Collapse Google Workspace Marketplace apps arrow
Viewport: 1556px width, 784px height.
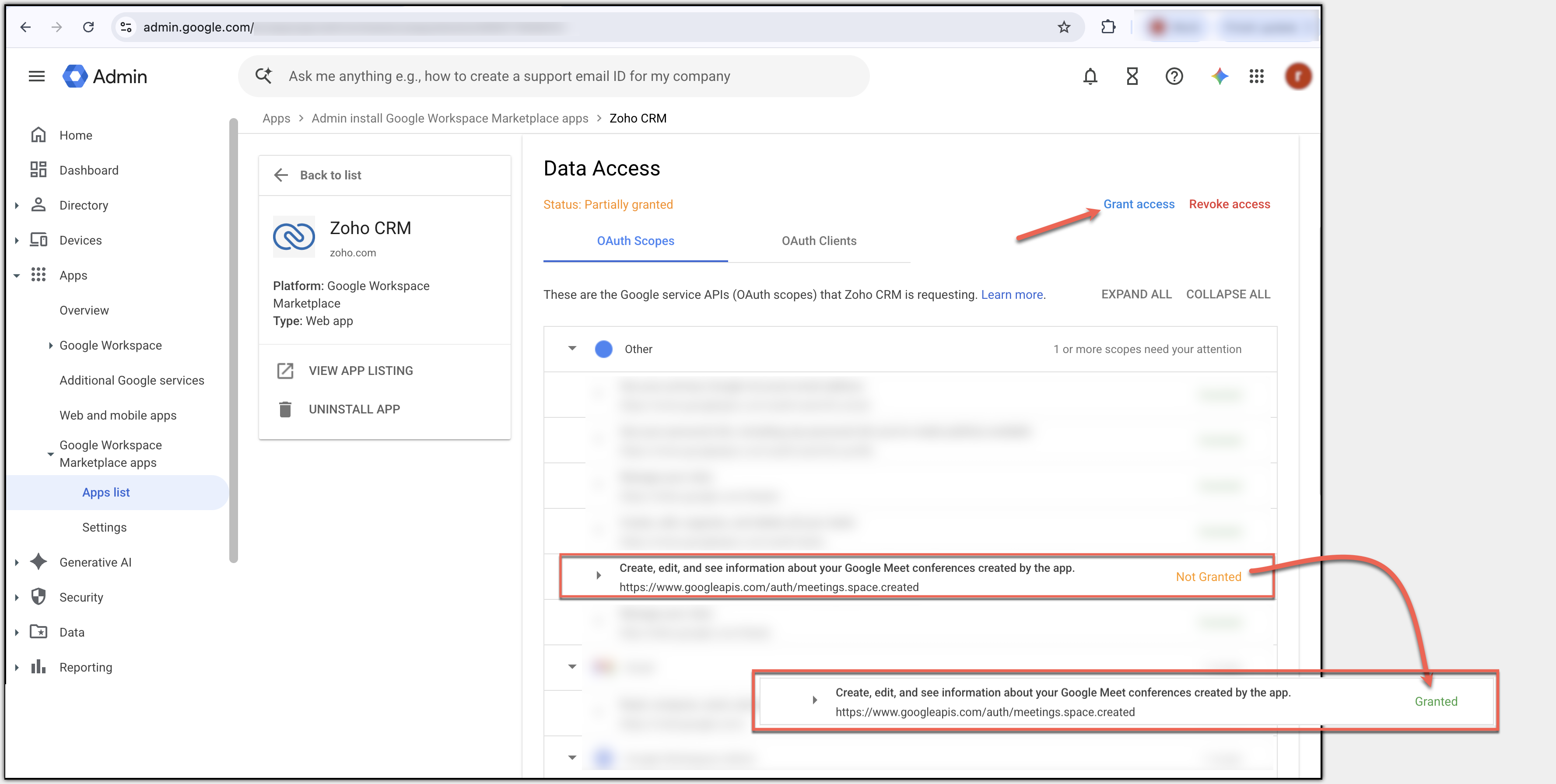51,454
